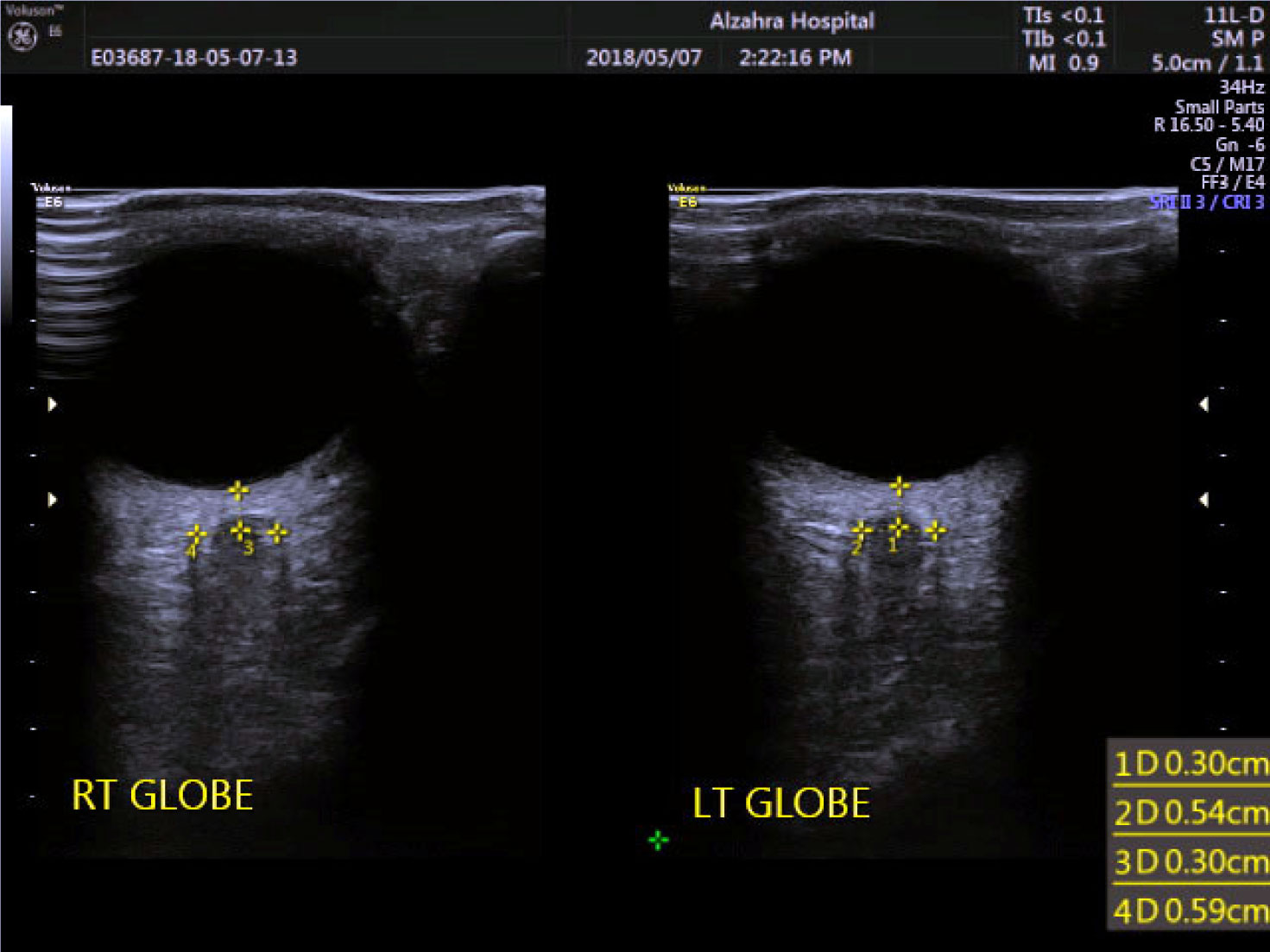Viewport: 1270px width, 952px height.
Task: Click measurement result 1 D 0.30cm
Action: point(1191,764)
